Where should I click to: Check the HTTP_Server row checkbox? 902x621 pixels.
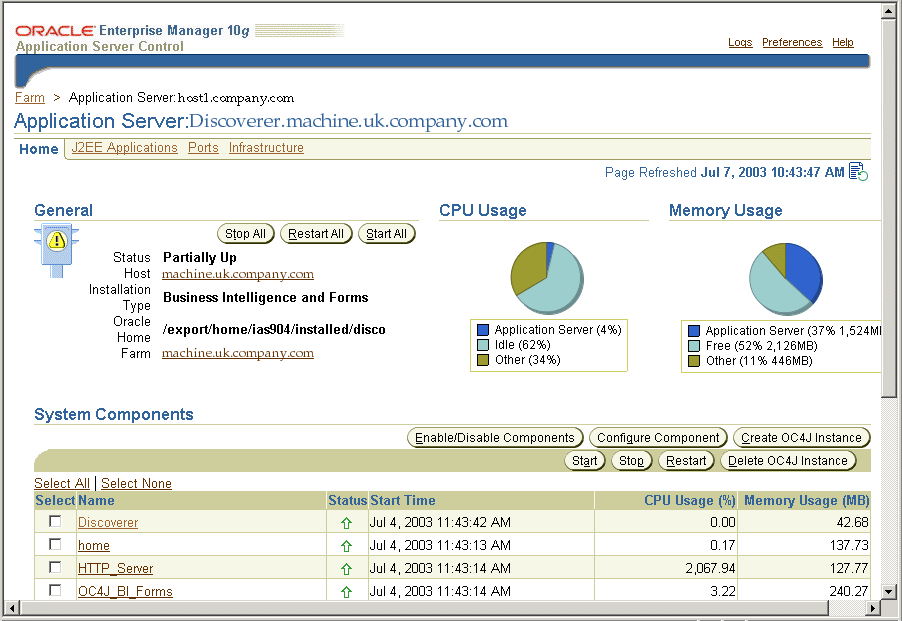(x=55, y=568)
